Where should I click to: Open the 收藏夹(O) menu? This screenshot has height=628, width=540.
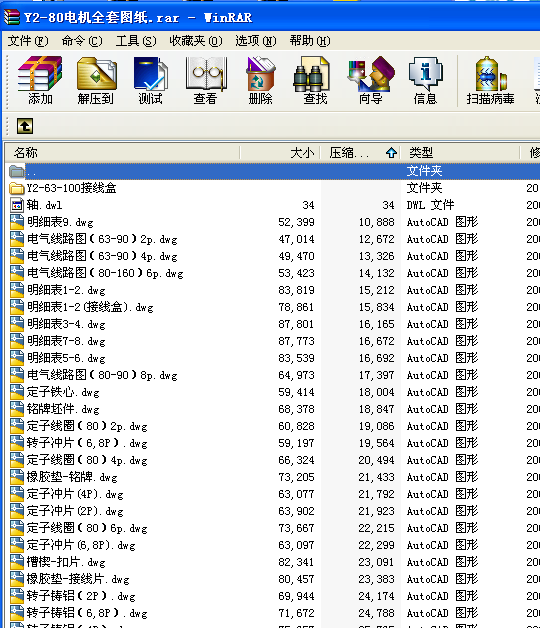pos(196,41)
